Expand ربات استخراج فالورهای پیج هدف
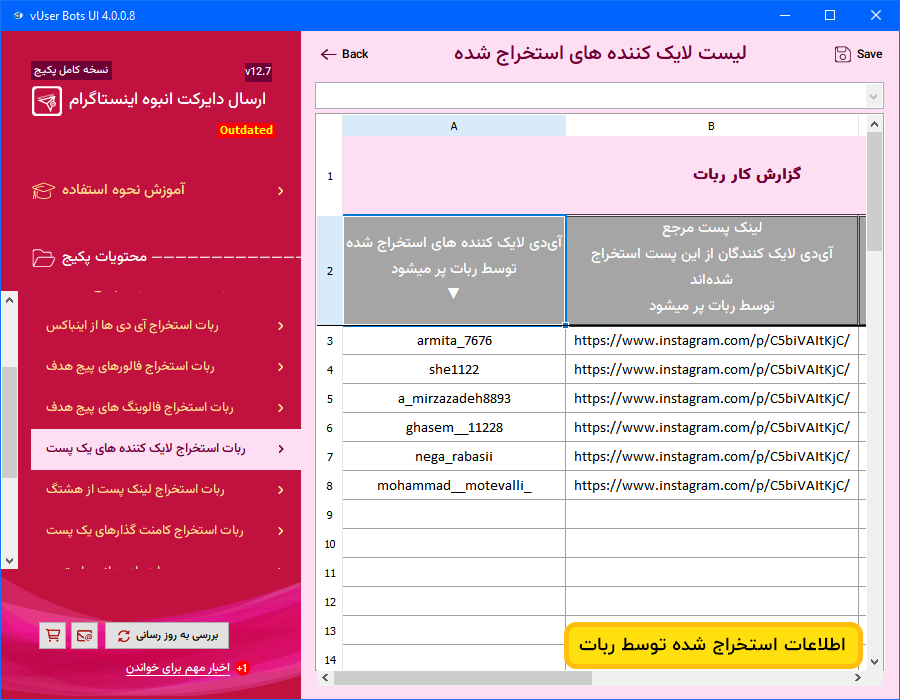900x700 pixels. [x=281, y=367]
